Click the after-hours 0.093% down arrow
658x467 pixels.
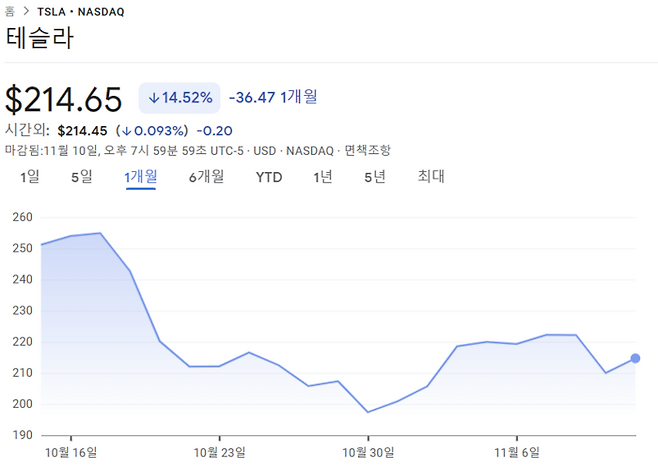pyautogui.click(x=127, y=131)
